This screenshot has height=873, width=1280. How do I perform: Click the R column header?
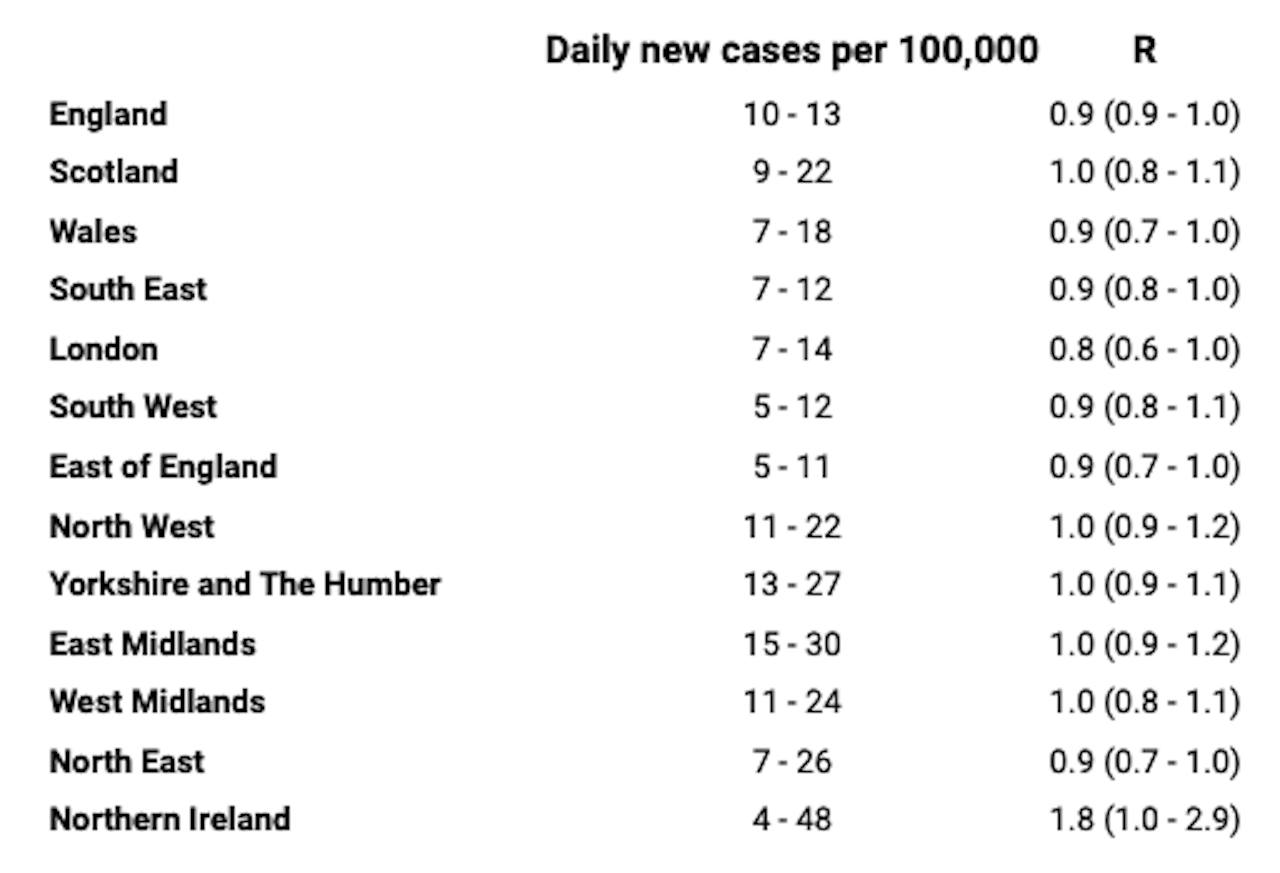[x=1145, y=51]
